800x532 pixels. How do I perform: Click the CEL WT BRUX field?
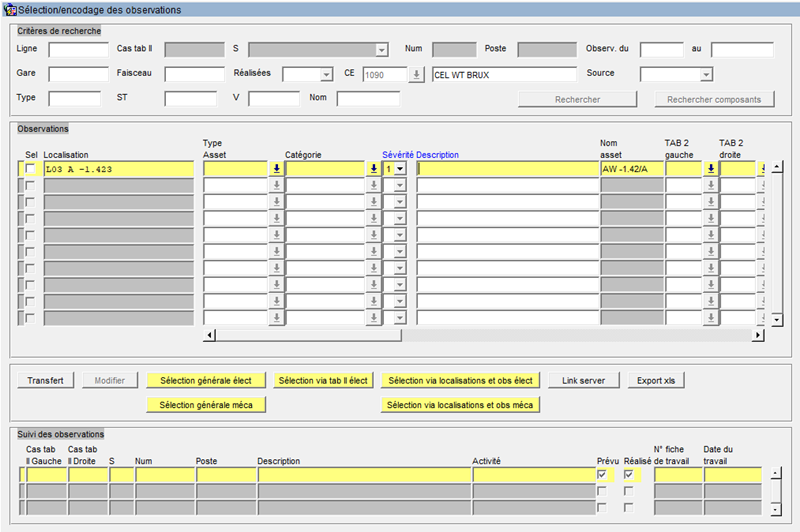(x=505, y=74)
